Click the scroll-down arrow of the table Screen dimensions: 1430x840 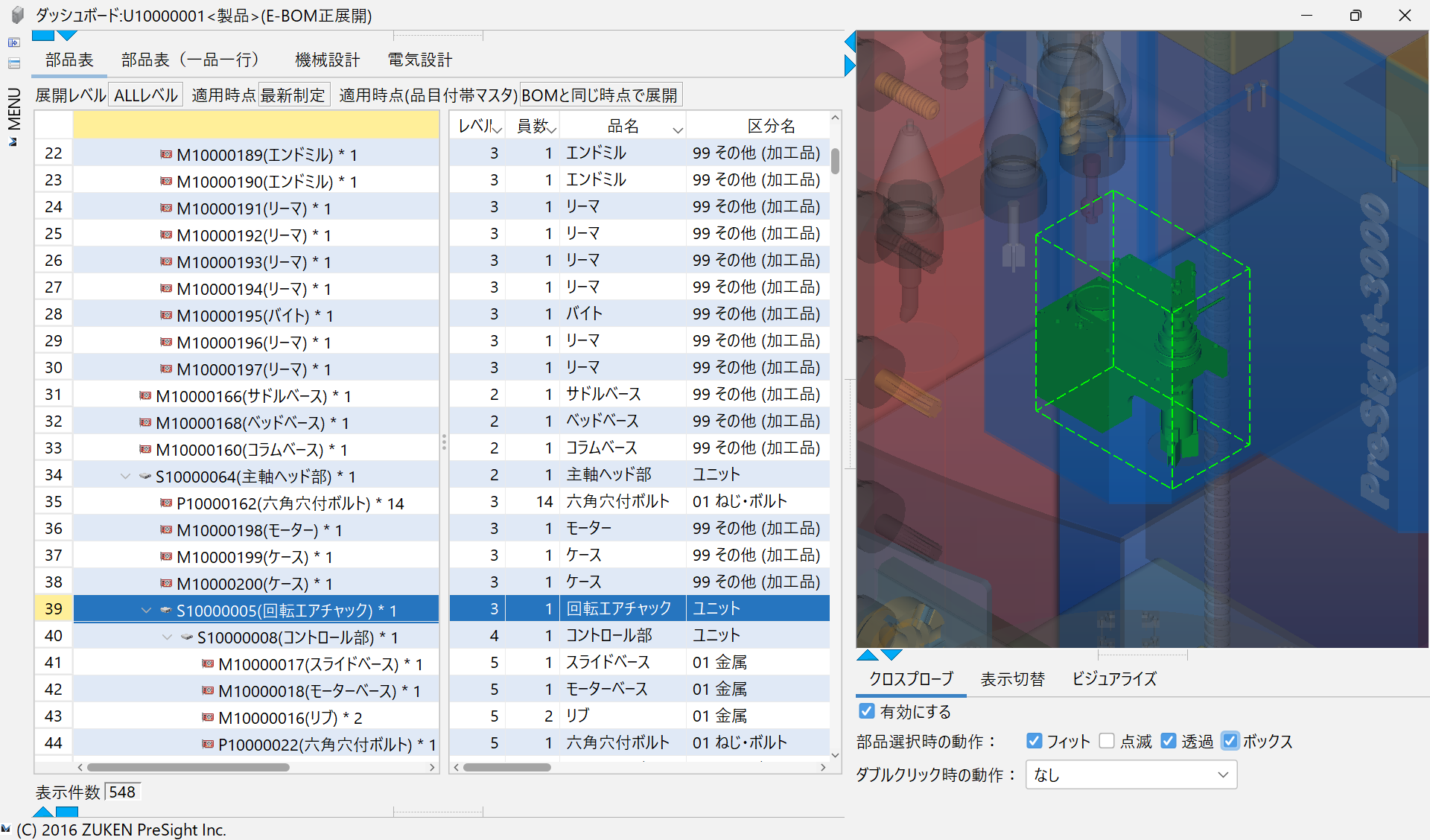click(835, 754)
